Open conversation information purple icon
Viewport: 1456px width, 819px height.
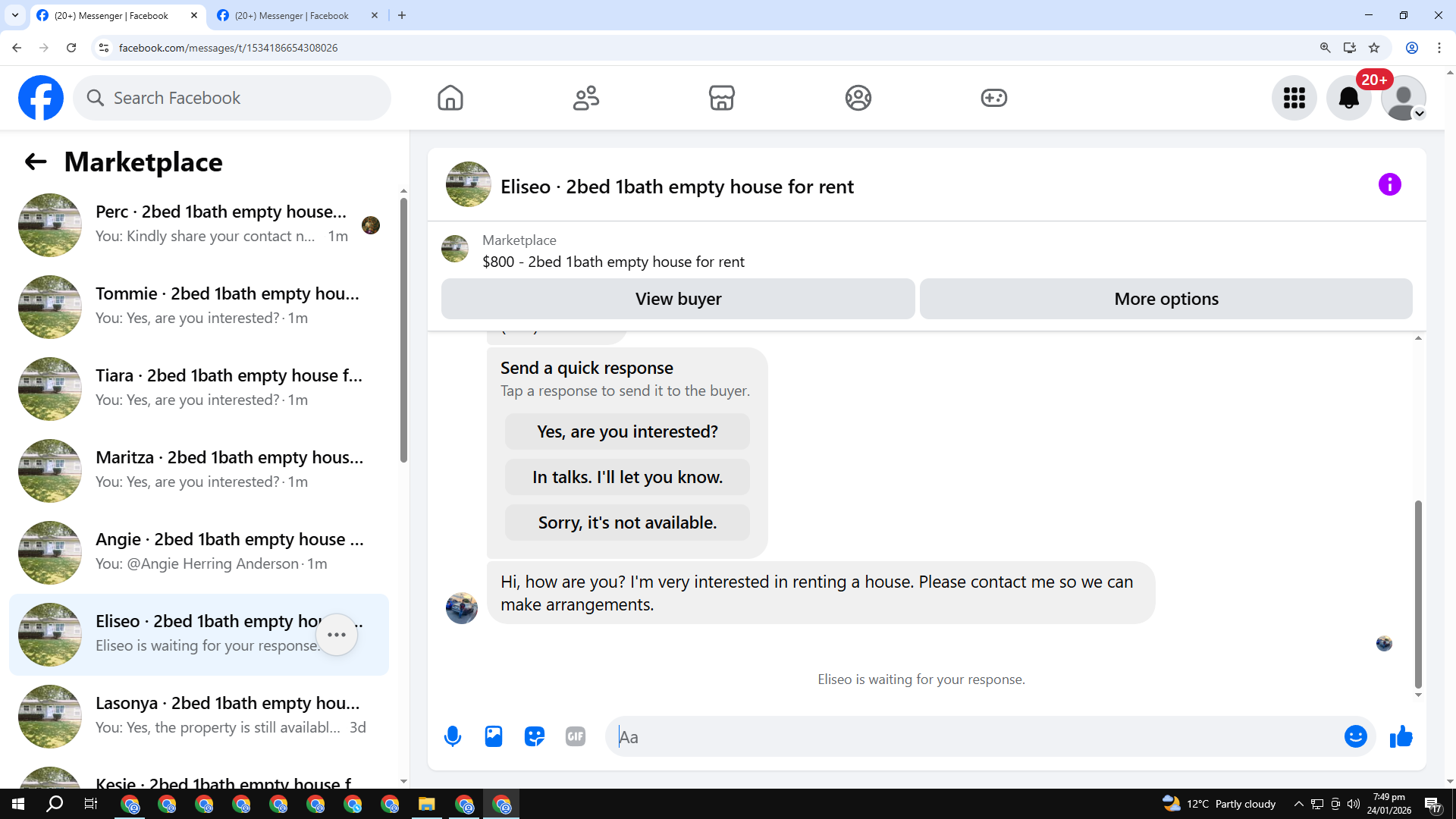(1389, 184)
